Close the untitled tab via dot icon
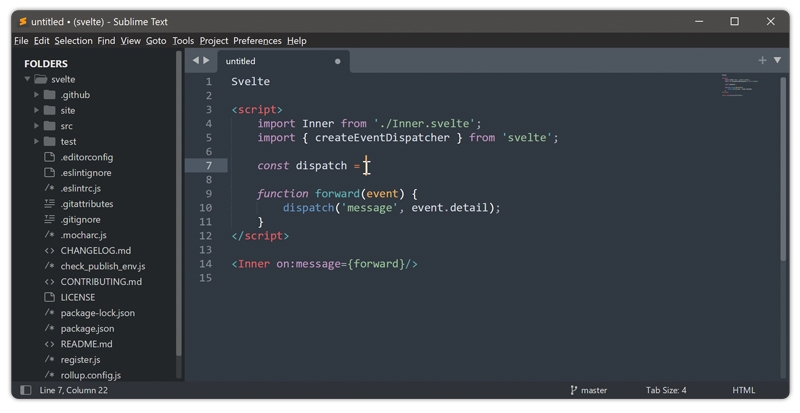This screenshot has height=413, width=800. tap(338, 62)
